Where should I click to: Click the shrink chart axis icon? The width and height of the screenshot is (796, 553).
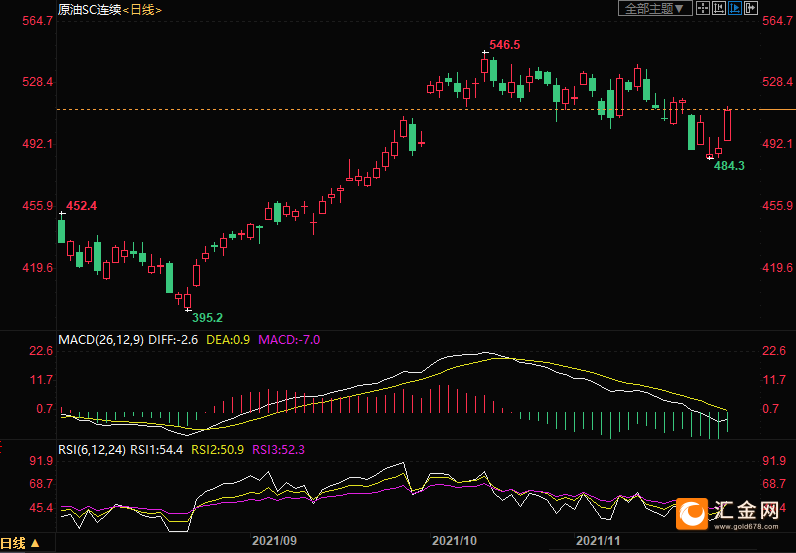(719, 8)
